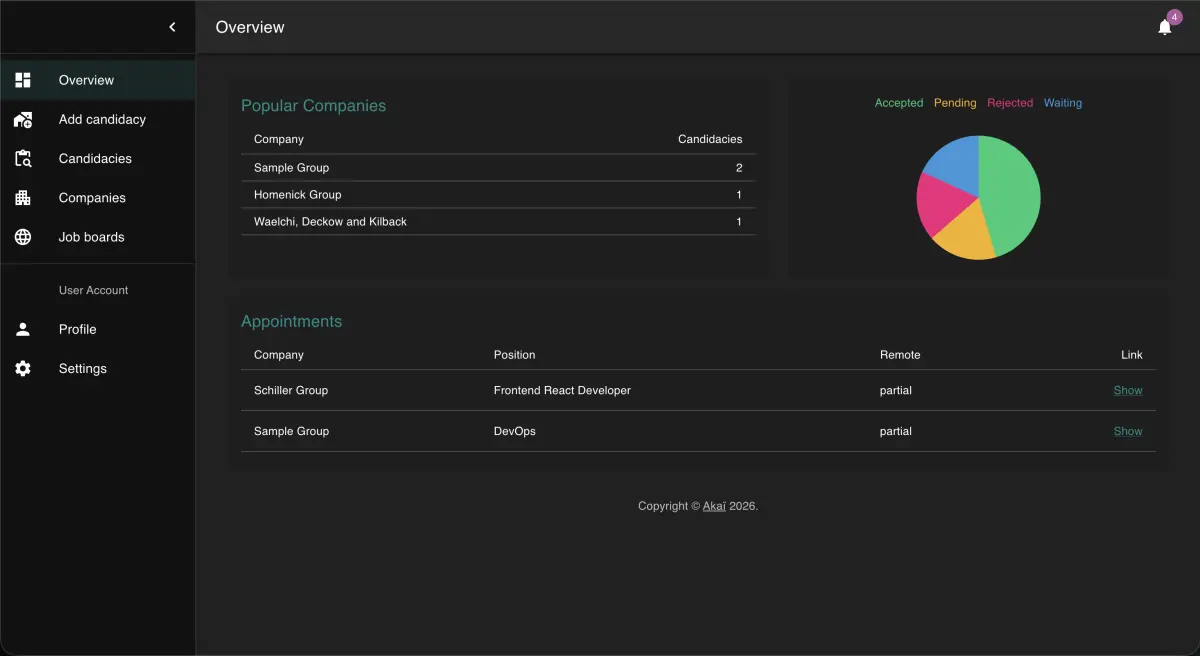Click the Appointments heading
This screenshot has height=656, width=1200.
(x=291, y=322)
